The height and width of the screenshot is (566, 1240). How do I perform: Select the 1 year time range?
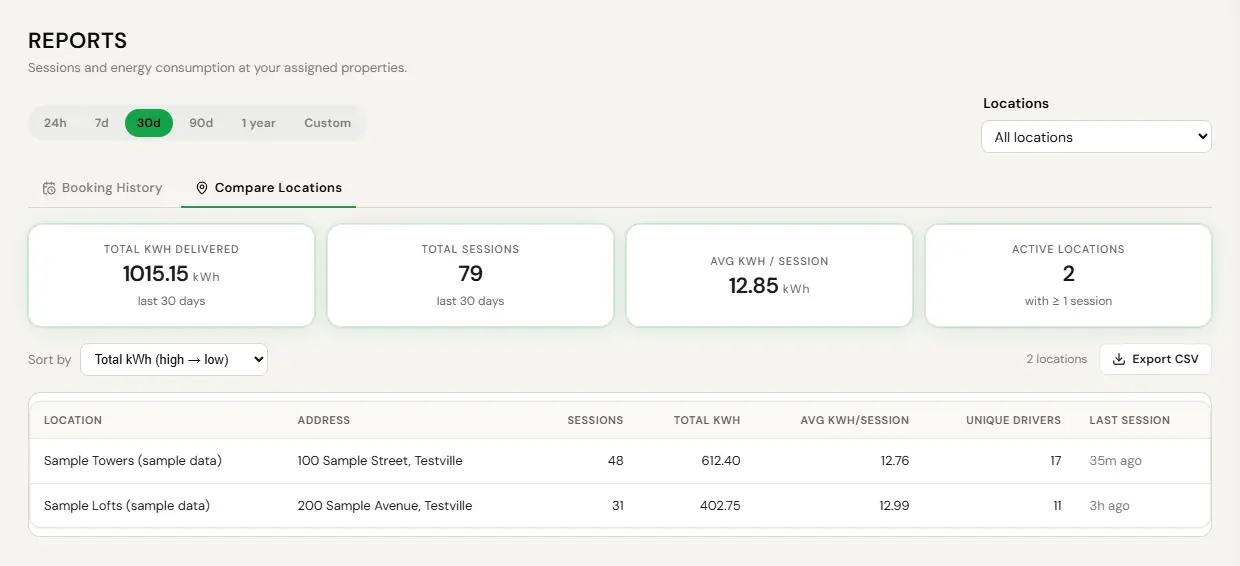coord(258,123)
